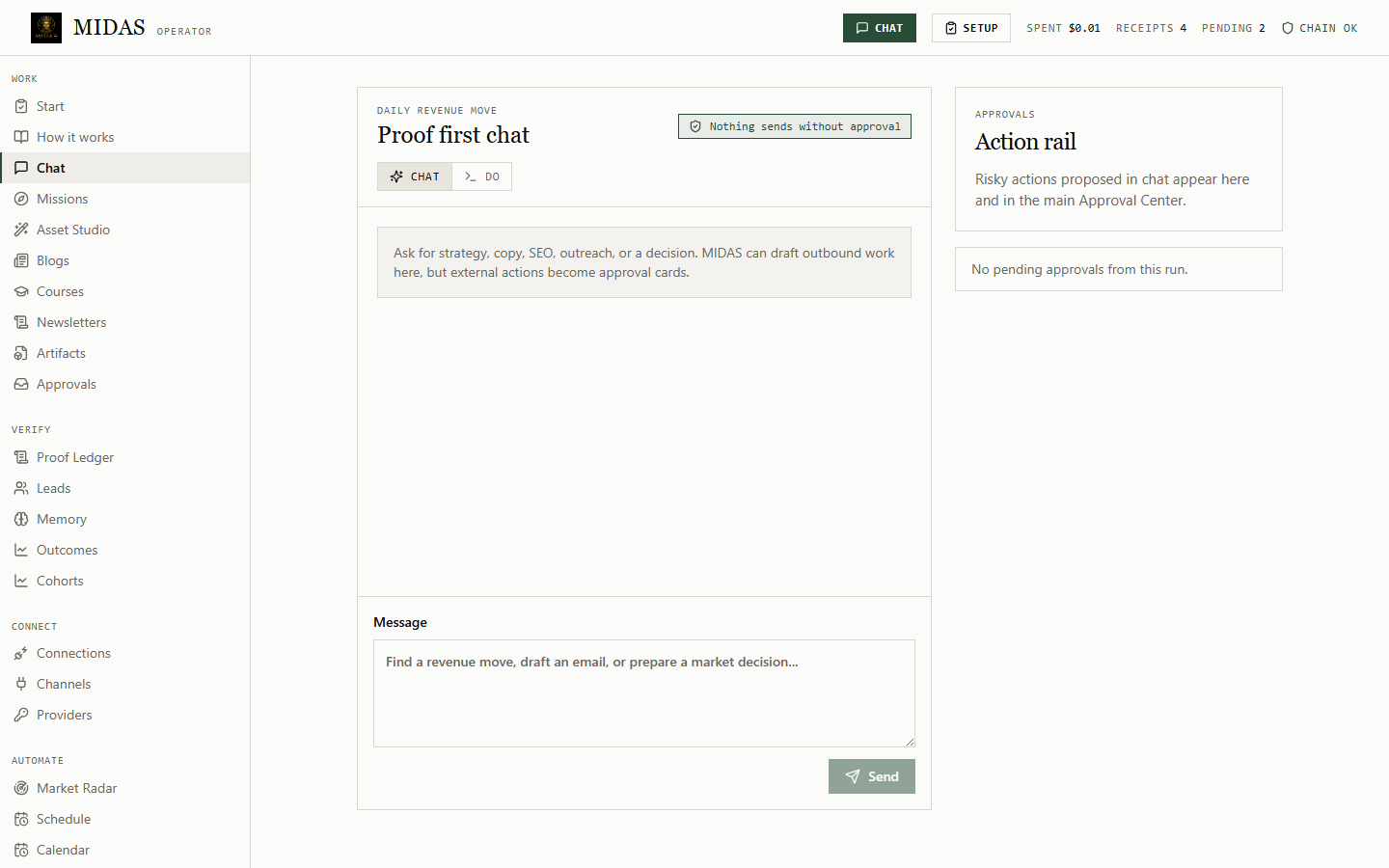The height and width of the screenshot is (868, 1389).
Task: Click the Memory brain icon
Action: pyautogui.click(x=21, y=519)
